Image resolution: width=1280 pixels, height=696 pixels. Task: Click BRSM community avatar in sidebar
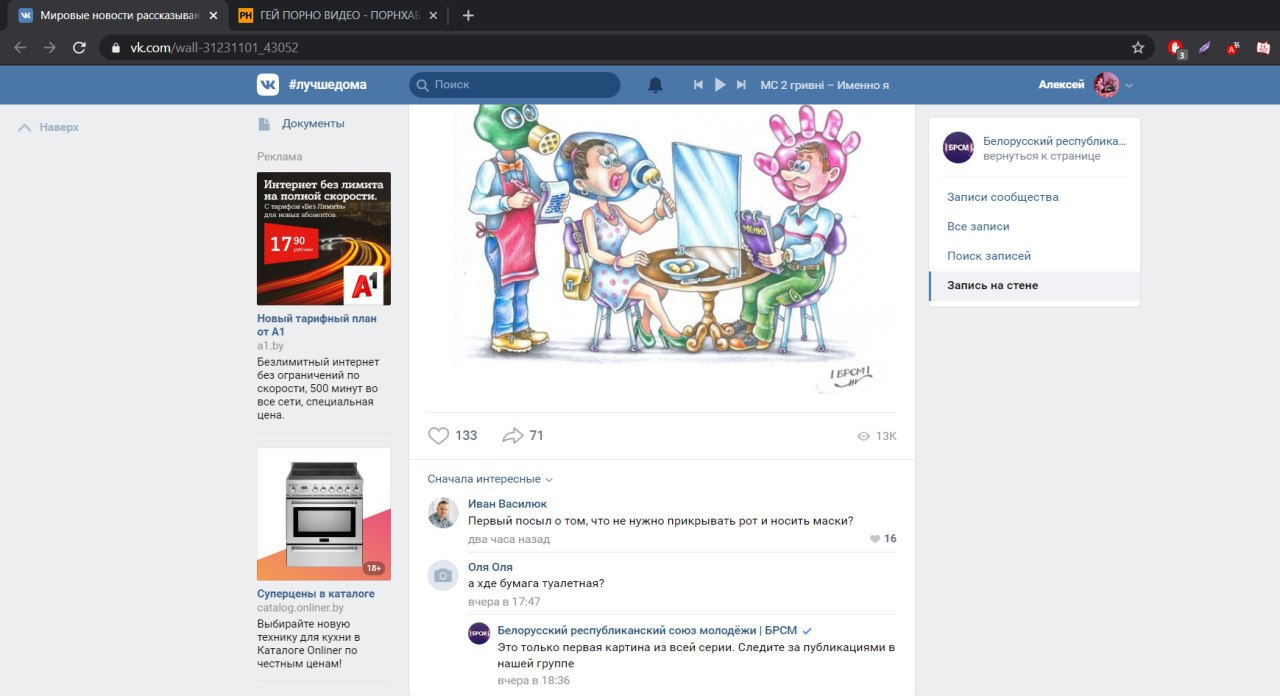point(958,147)
